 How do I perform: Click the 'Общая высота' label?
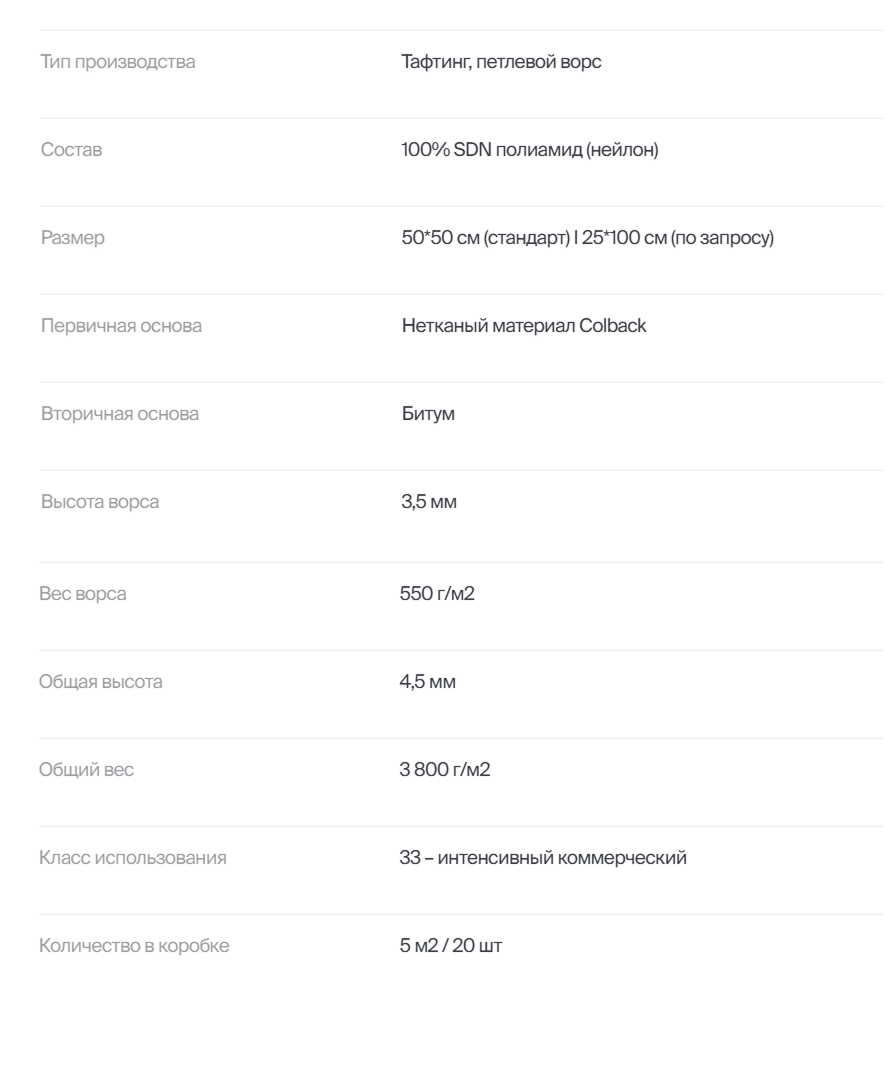(x=100, y=683)
